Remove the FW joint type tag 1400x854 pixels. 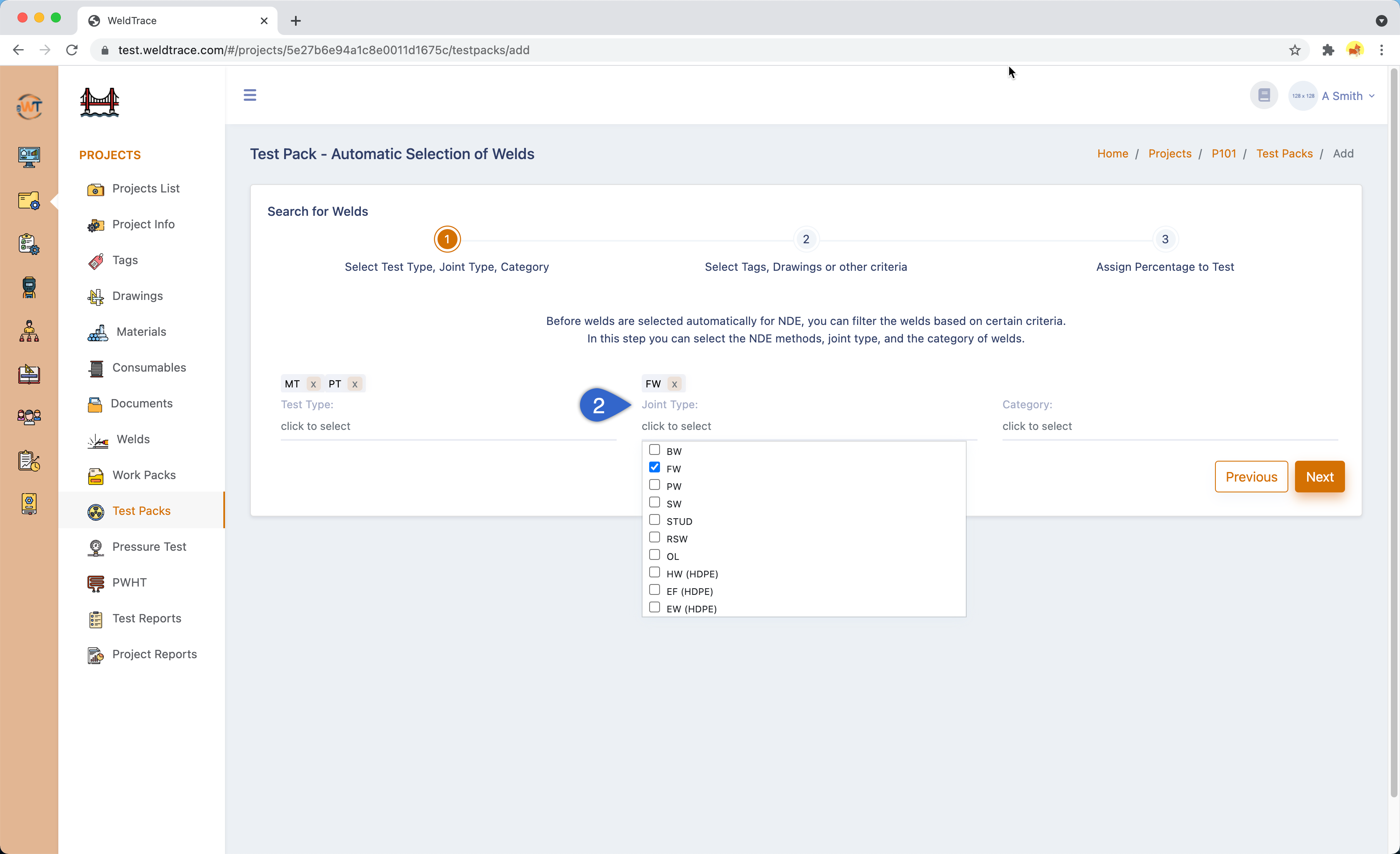(x=675, y=384)
